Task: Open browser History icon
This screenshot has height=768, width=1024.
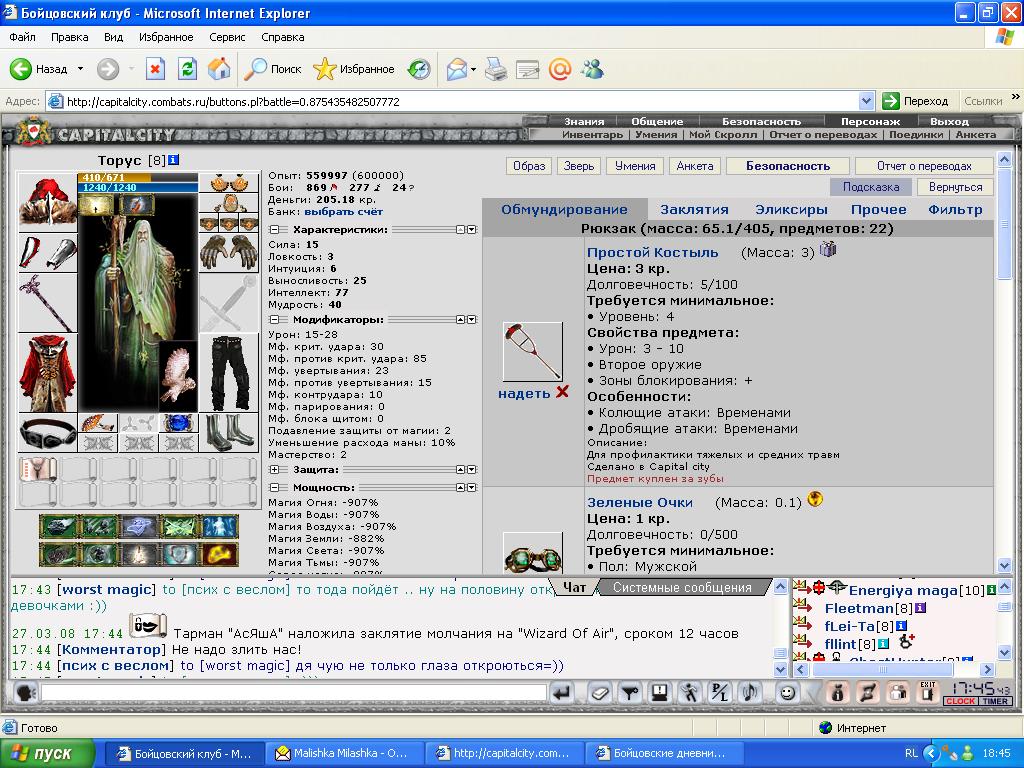Action: tap(419, 69)
